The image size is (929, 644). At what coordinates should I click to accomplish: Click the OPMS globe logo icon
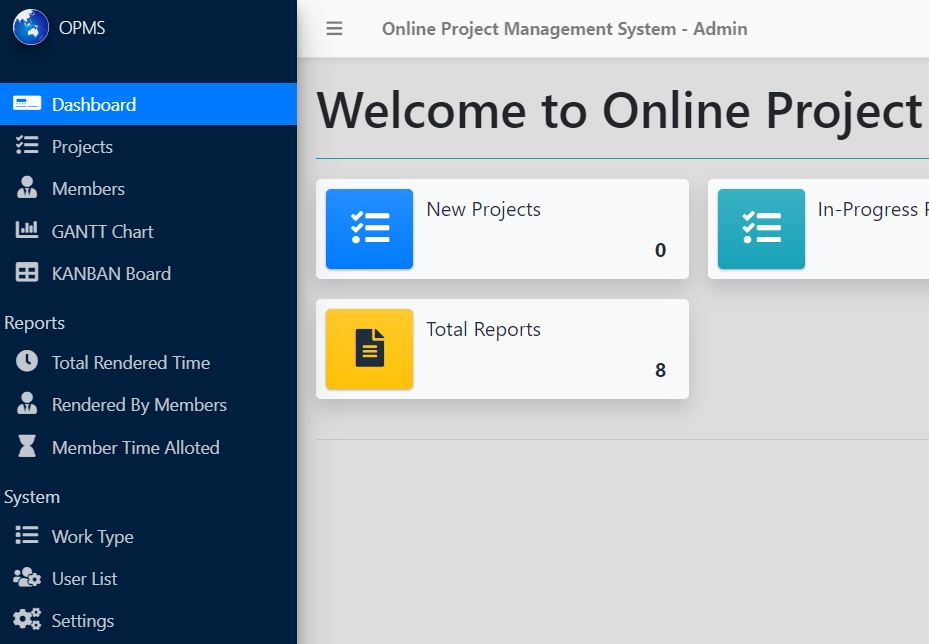[x=30, y=27]
